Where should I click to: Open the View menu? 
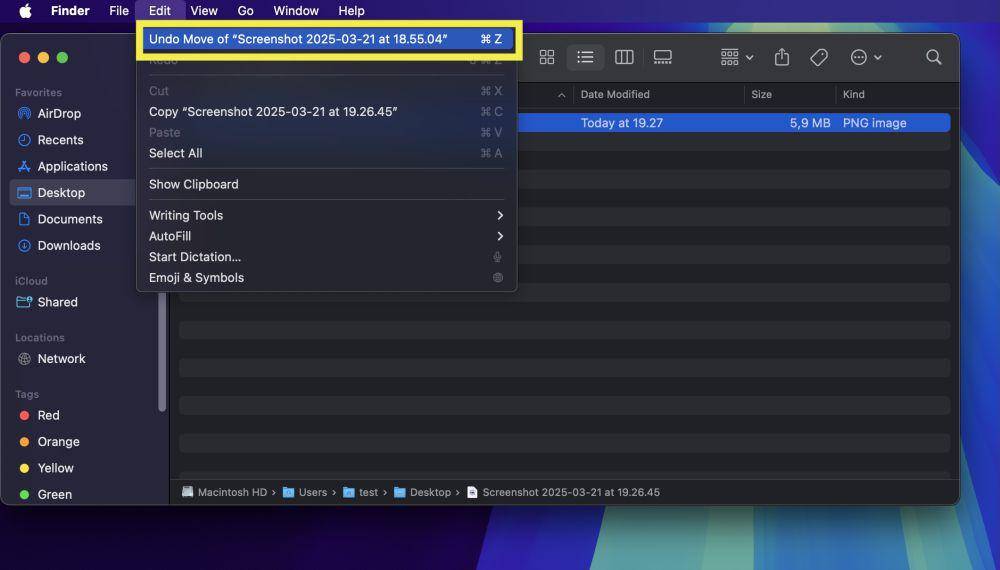coord(204,11)
